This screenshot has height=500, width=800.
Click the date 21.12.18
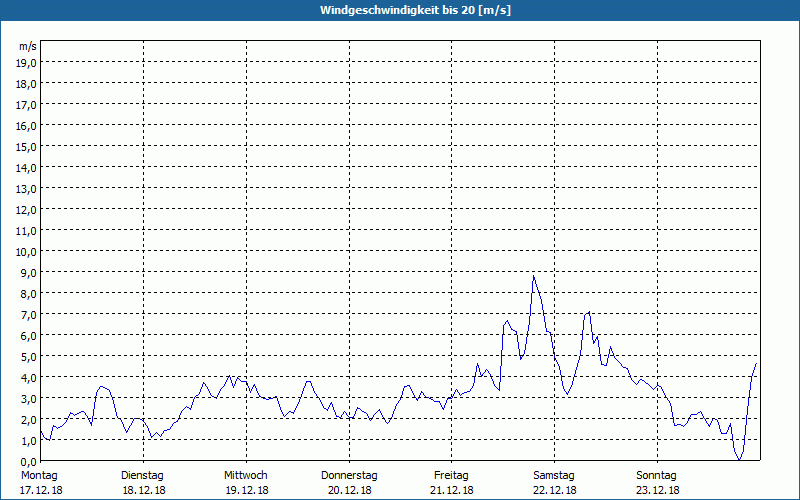(452, 490)
